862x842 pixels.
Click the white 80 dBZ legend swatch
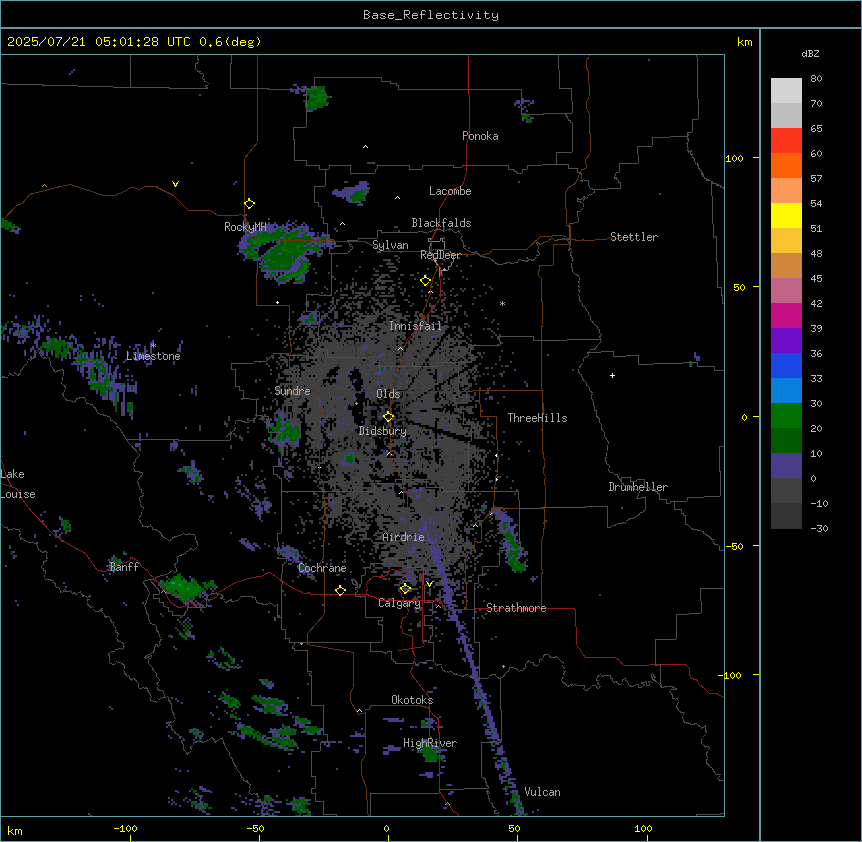click(786, 90)
